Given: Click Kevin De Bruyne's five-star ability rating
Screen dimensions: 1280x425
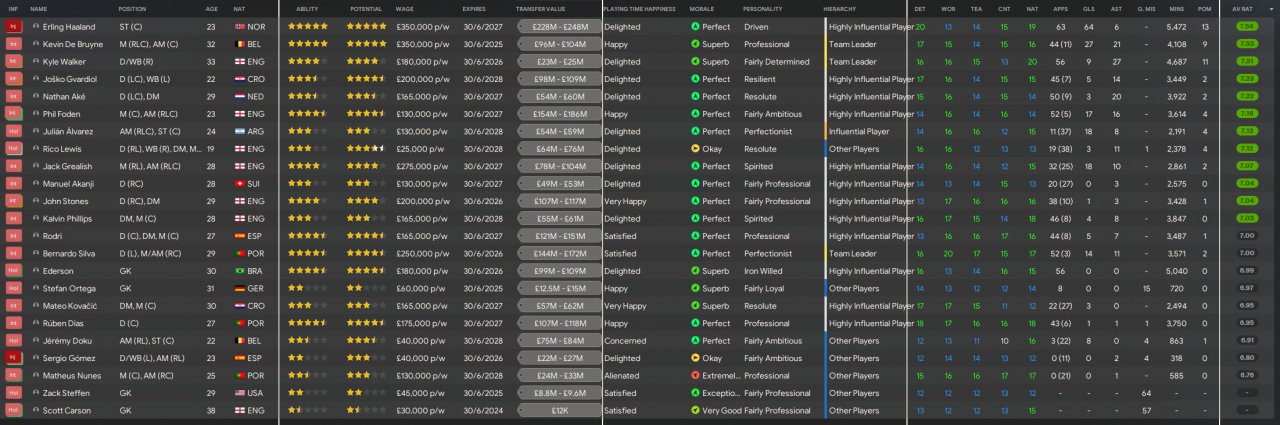Looking at the screenshot, I should [307, 44].
